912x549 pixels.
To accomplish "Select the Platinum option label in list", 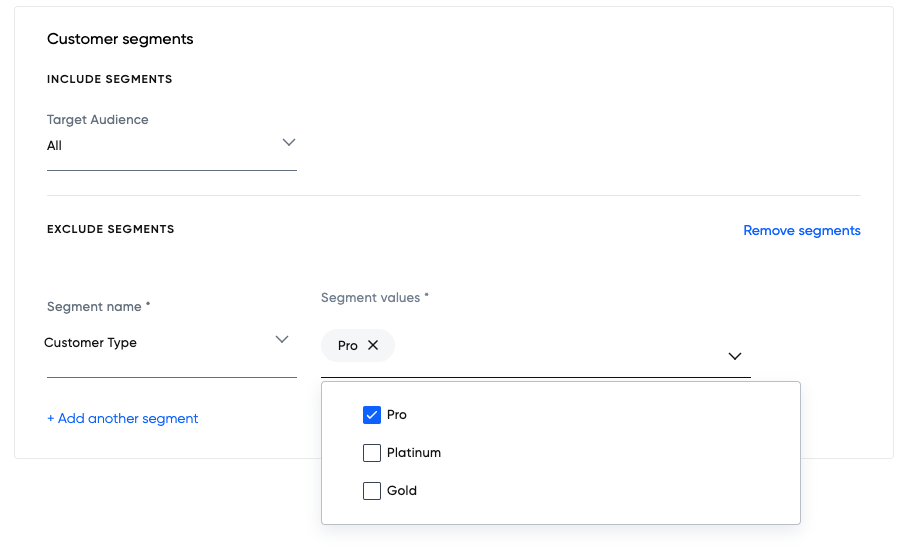I will 414,453.
